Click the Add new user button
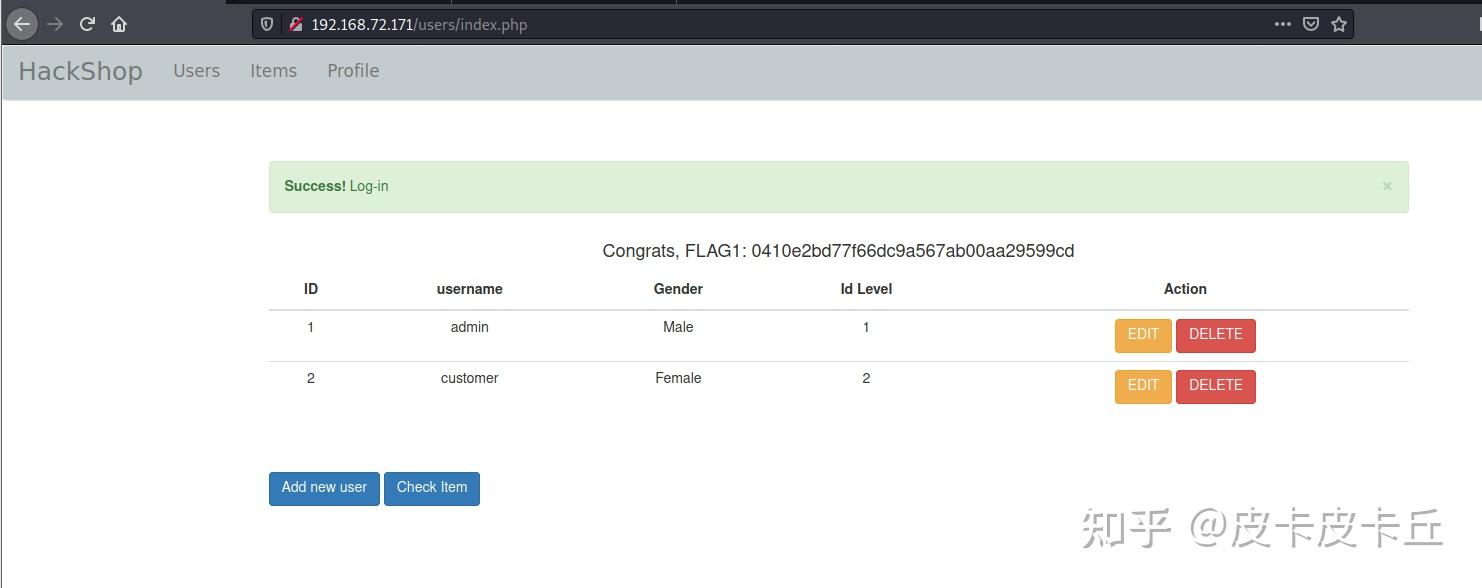The image size is (1482, 588). coord(323,488)
